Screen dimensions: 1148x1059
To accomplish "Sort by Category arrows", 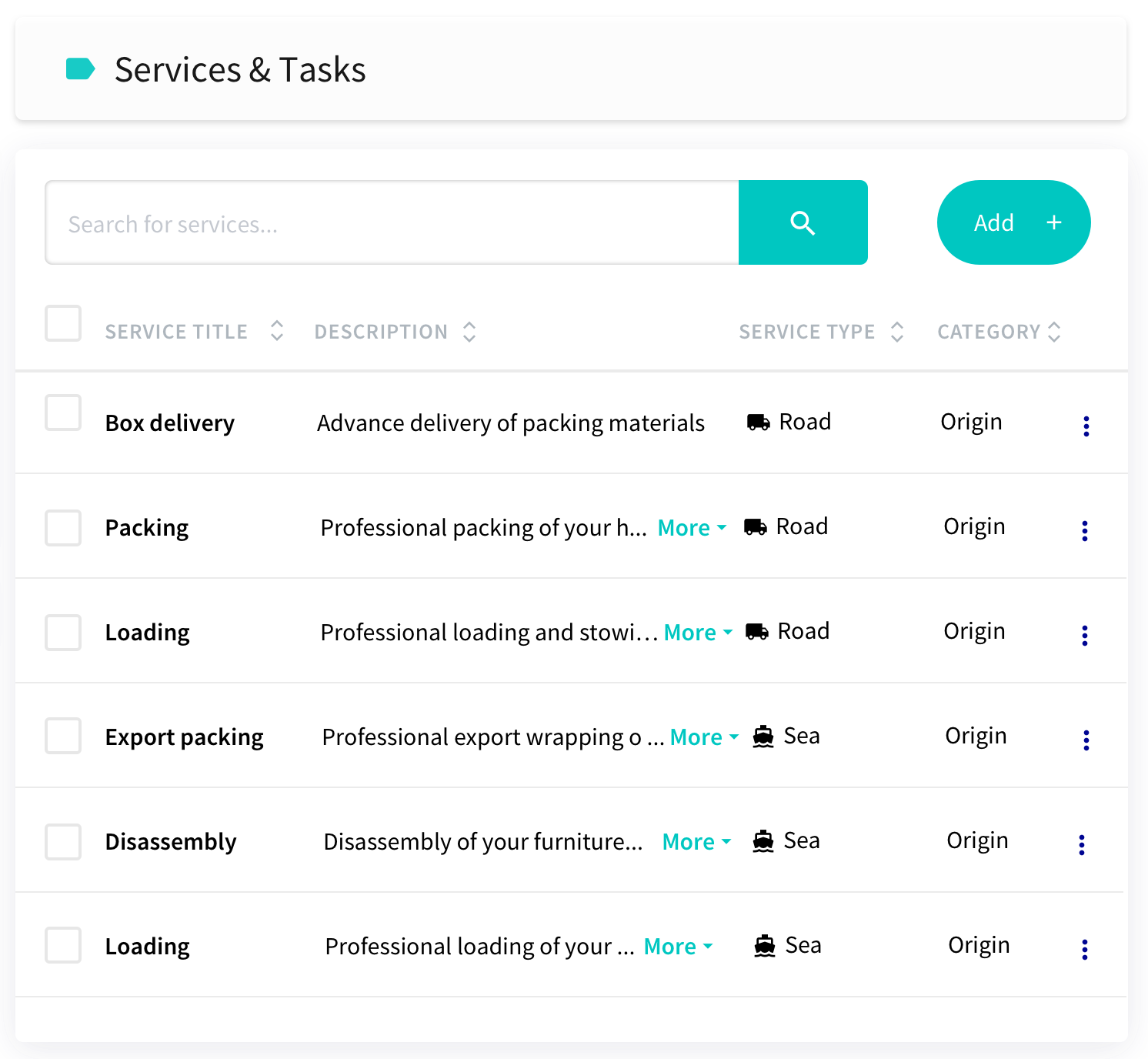I will [x=1054, y=332].
